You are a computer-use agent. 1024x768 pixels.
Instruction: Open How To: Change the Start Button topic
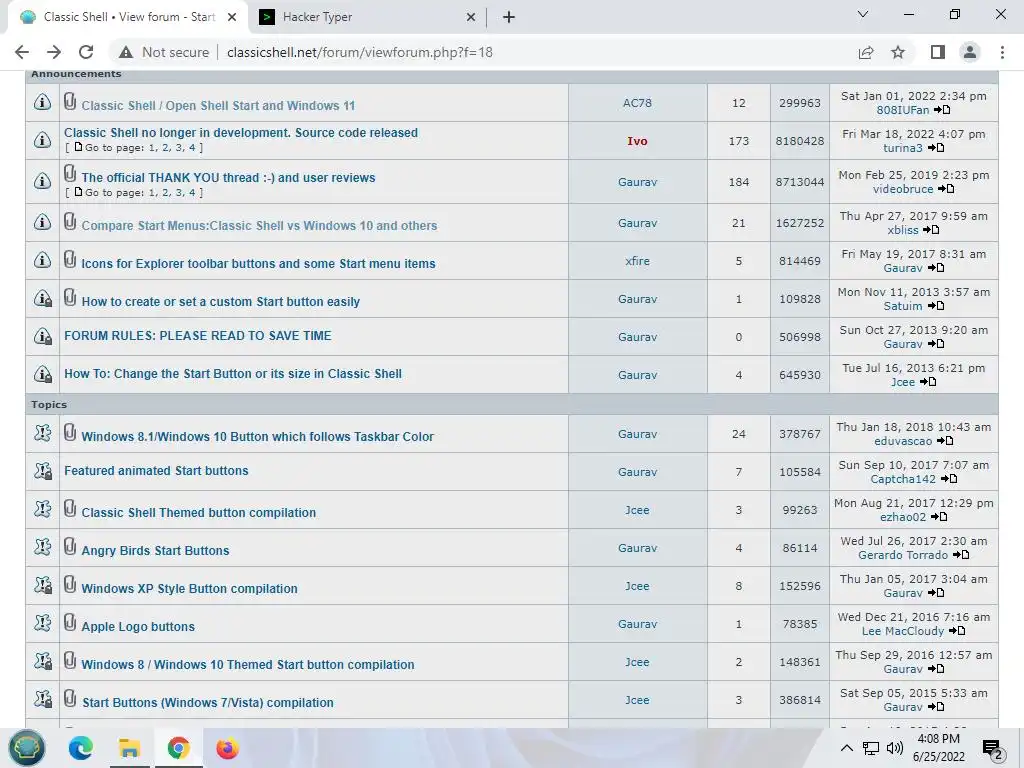click(x=233, y=374)
